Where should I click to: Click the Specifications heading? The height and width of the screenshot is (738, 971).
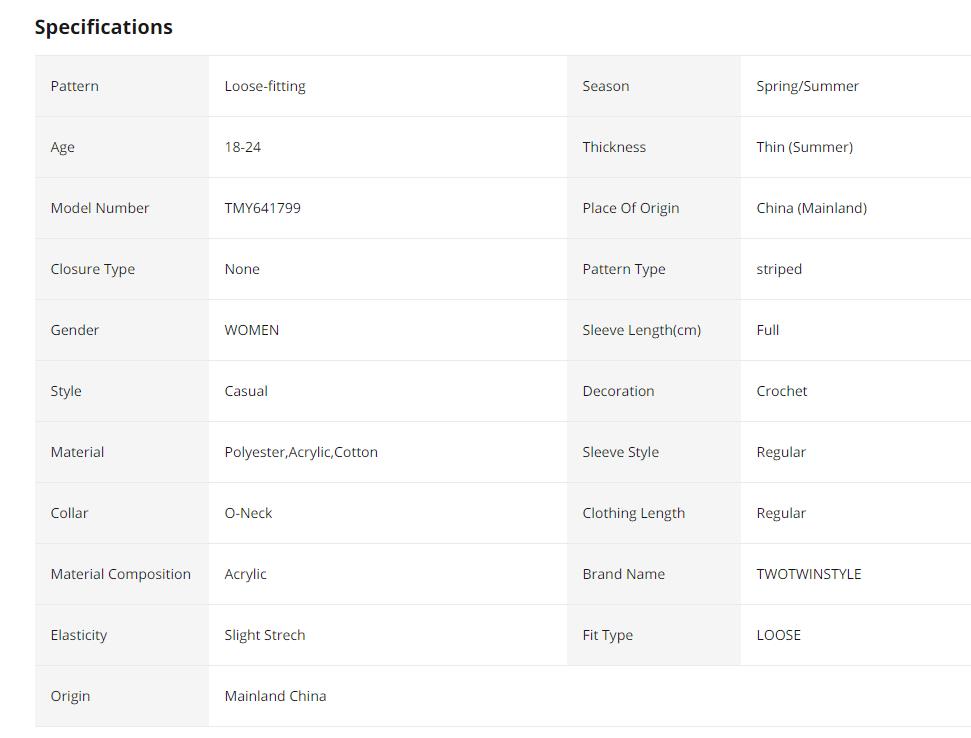coord(103,27)
